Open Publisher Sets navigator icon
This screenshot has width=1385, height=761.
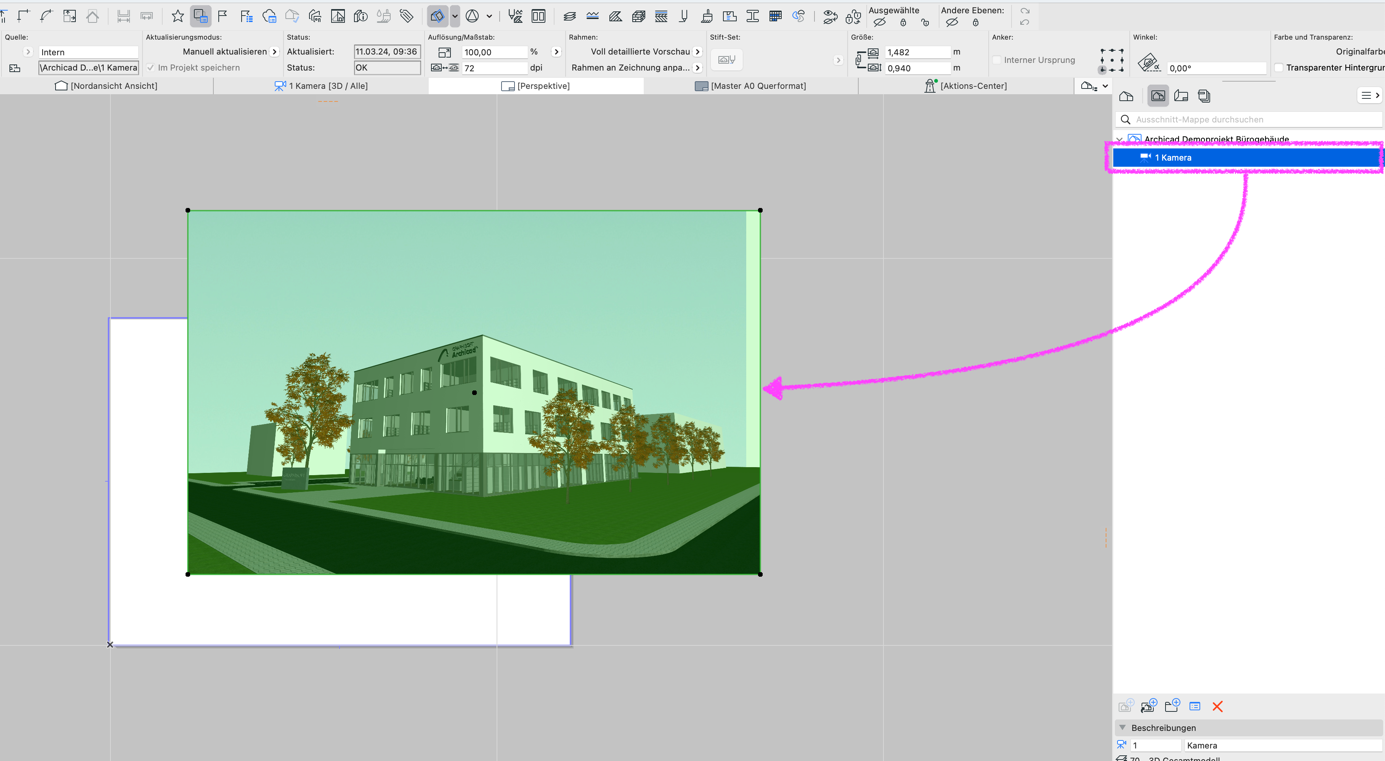[1204, 96]
